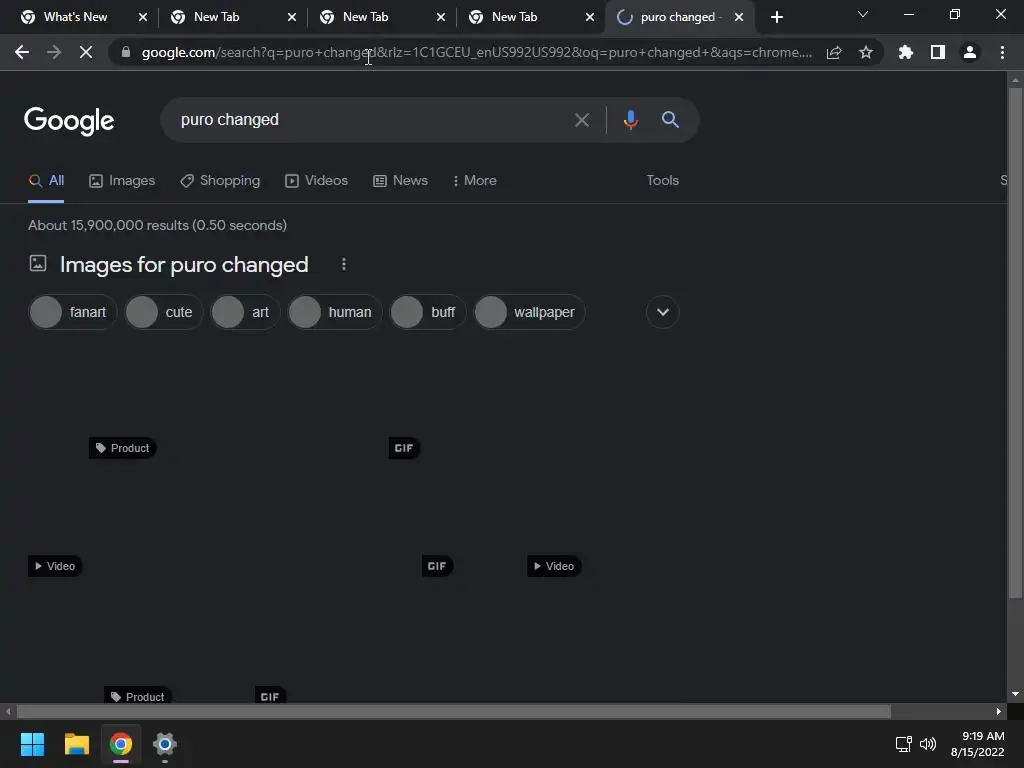The width and height of the screenshot is (1024, 768).
Task: Start a voice search with microphone
Action: coord(630,120)
